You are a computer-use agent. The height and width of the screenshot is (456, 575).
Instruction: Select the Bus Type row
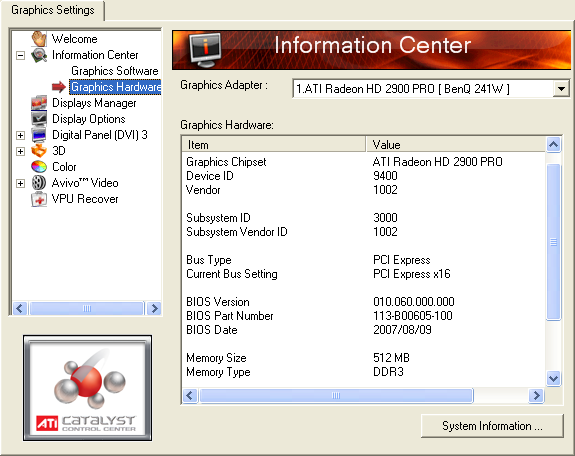363,260
